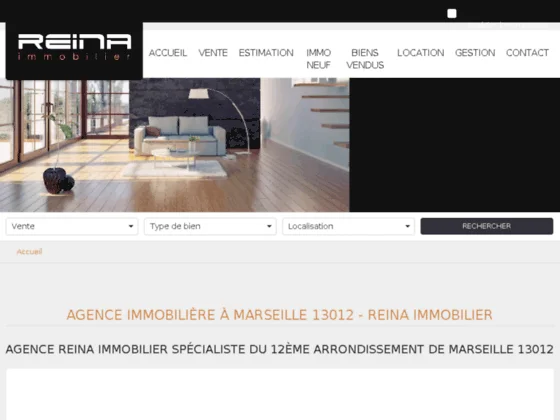Expand the Vente transaction dropdown
Screen dimensions: 560x420
click(x=72, y=226)
